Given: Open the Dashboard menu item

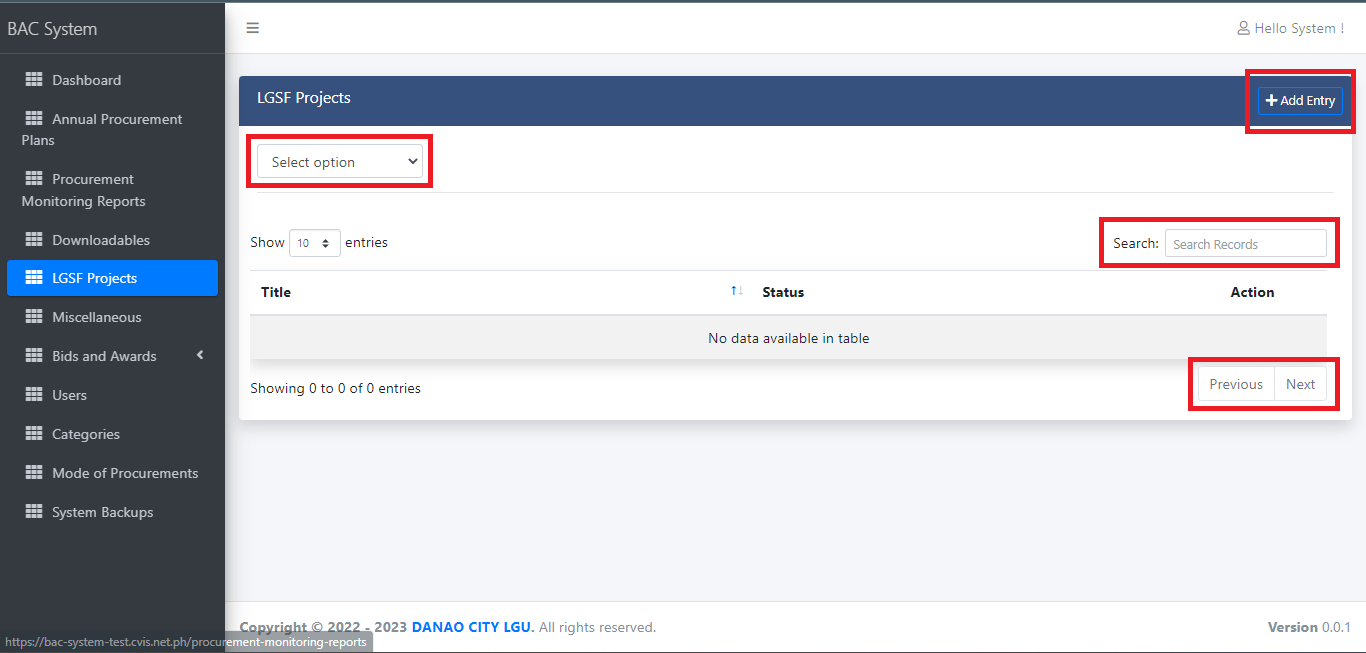Looking at the screenshot, I should (112, 80).
